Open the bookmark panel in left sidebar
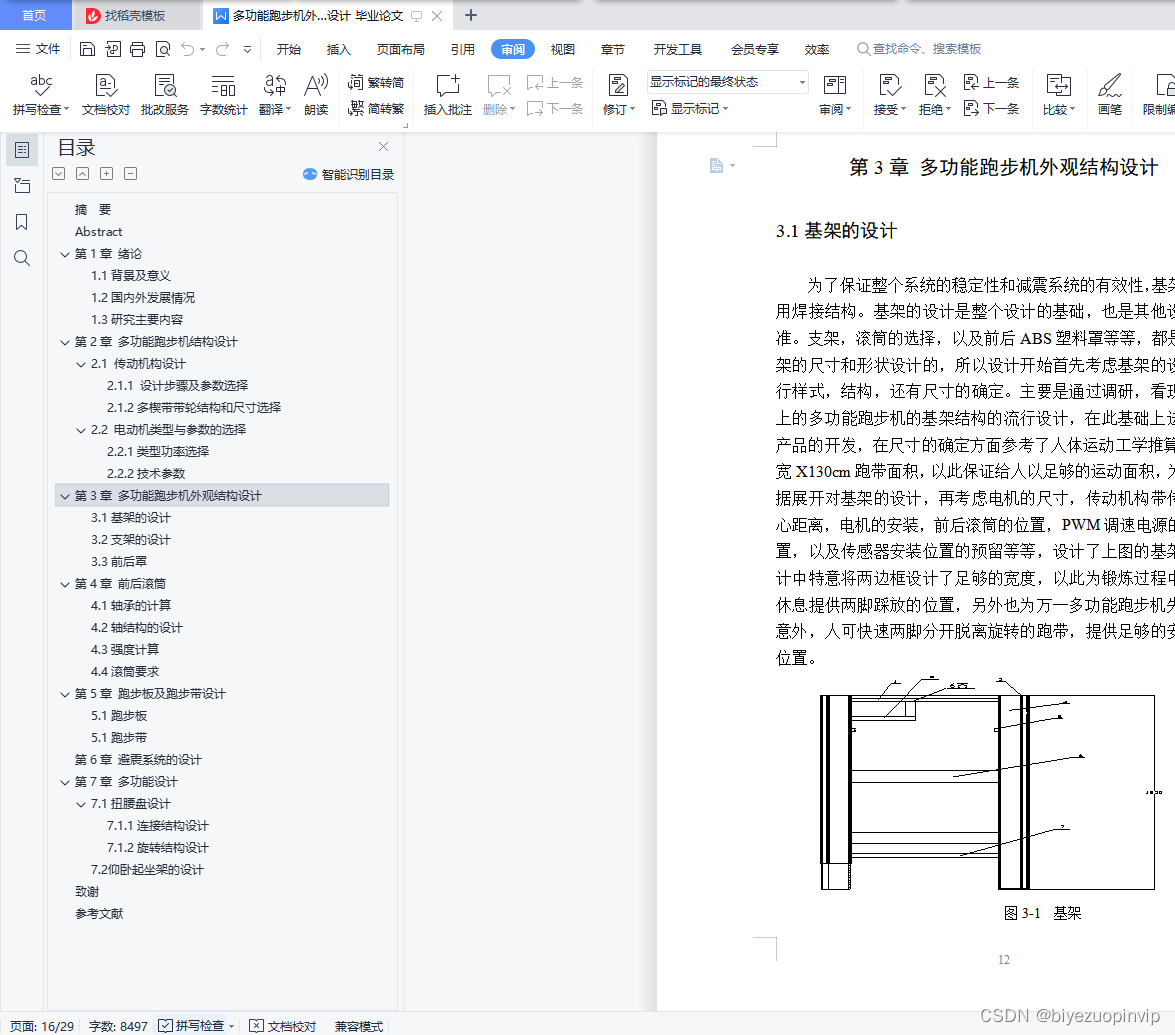Viewport: 1175px width, 1035px height. click(22, 222)
